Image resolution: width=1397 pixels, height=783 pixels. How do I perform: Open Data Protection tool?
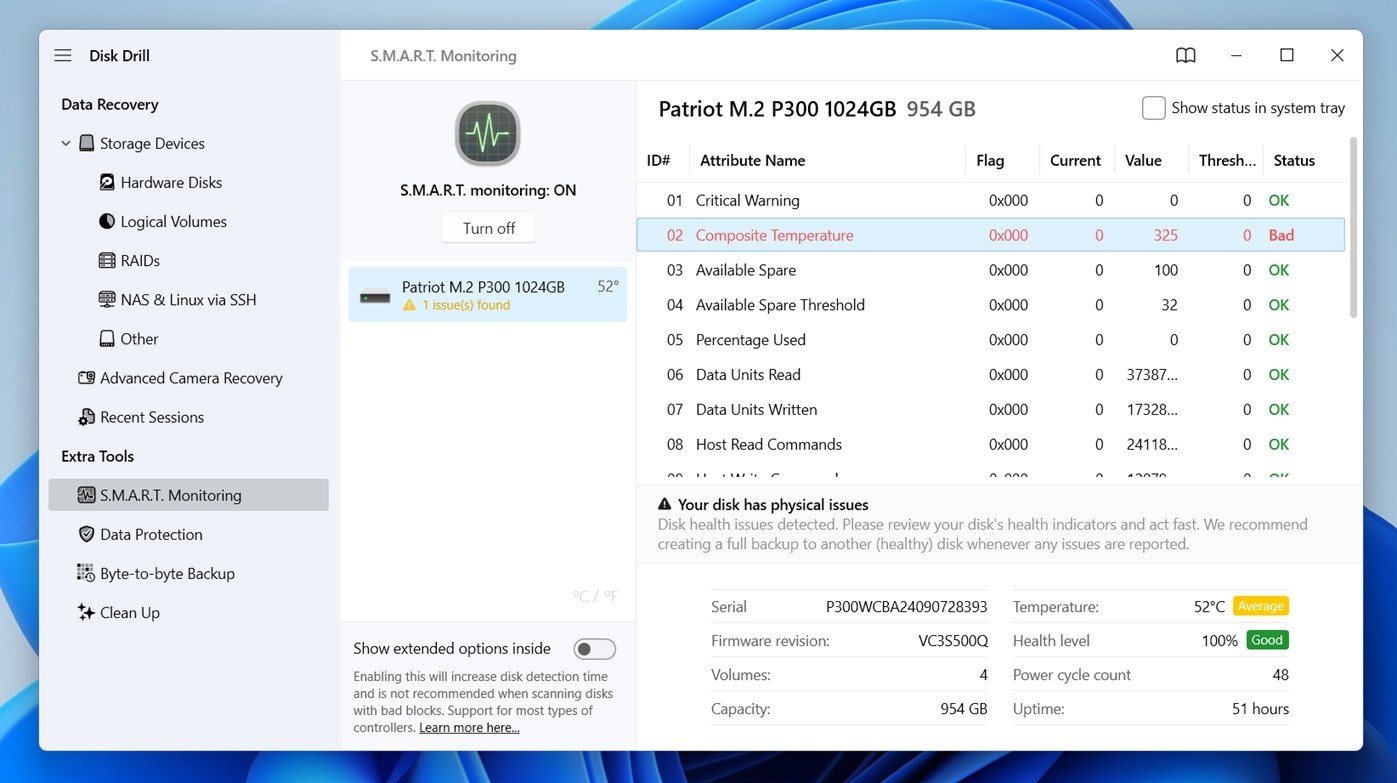click(x=151, y=534)
